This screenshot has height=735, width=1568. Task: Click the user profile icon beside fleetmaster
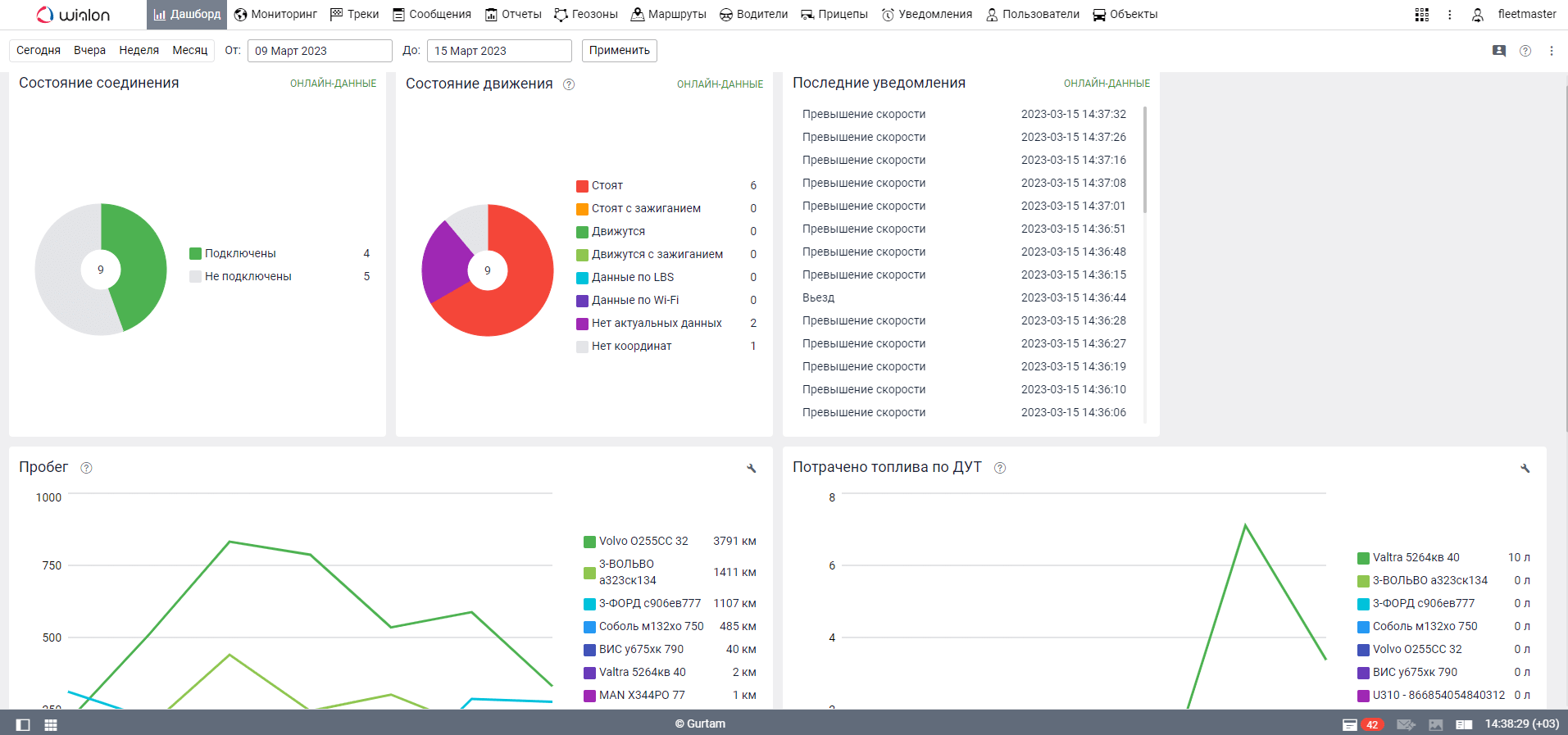coord(1478,15)
